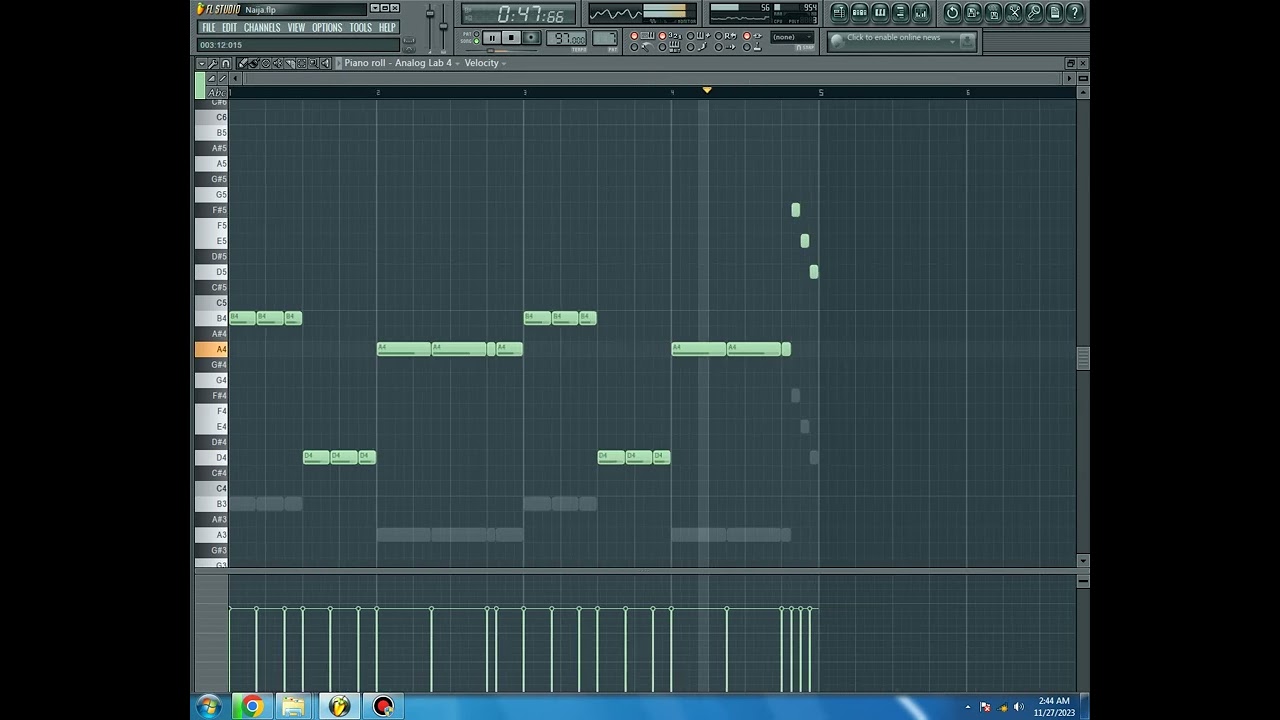Open Google Chrome from taskbar
The width and height of the screenshot is (1280, 720).
(x=251, y=707)
